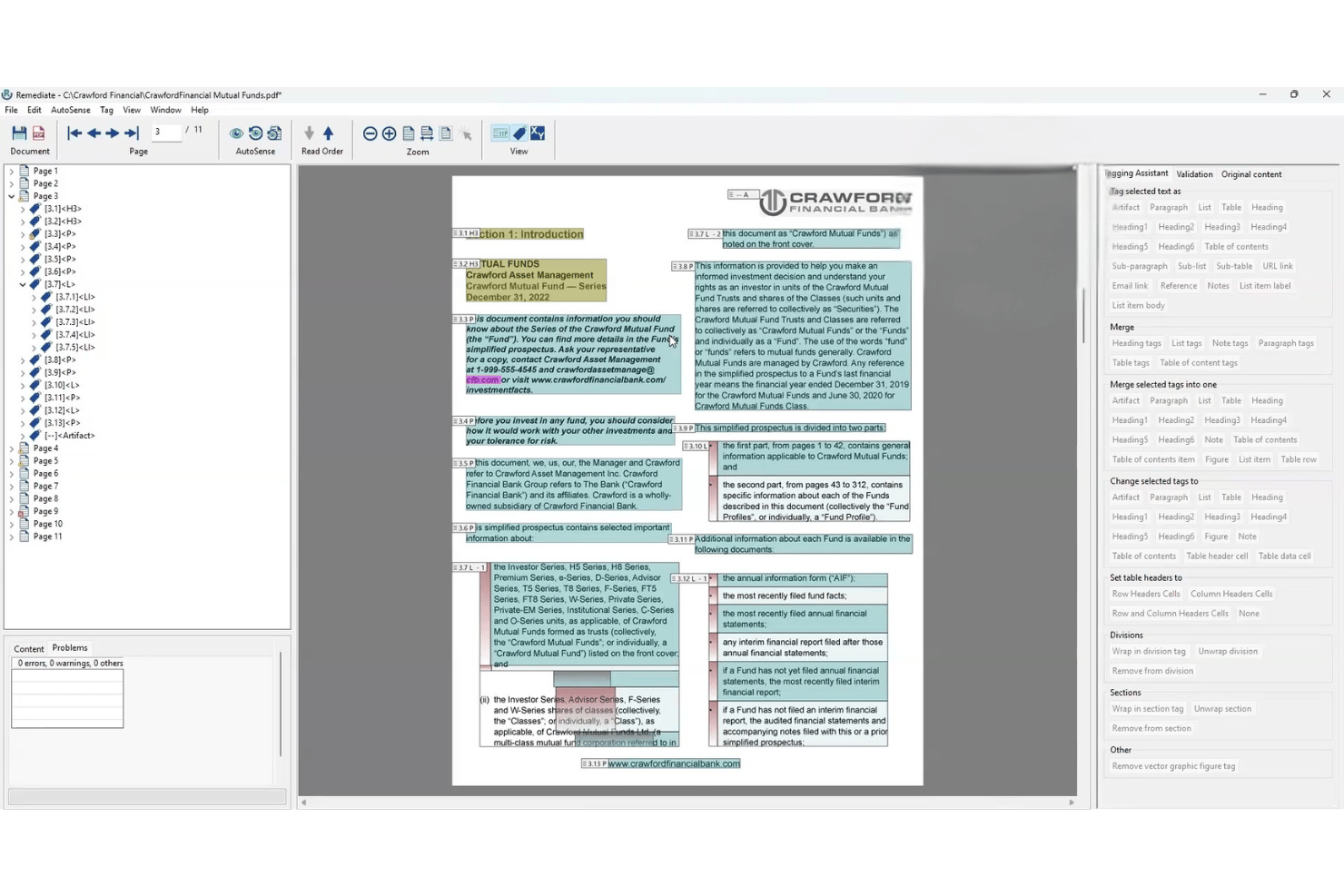Click the export PDF icon
This screenshot has height=896, width=1344.
coord(39,133)
